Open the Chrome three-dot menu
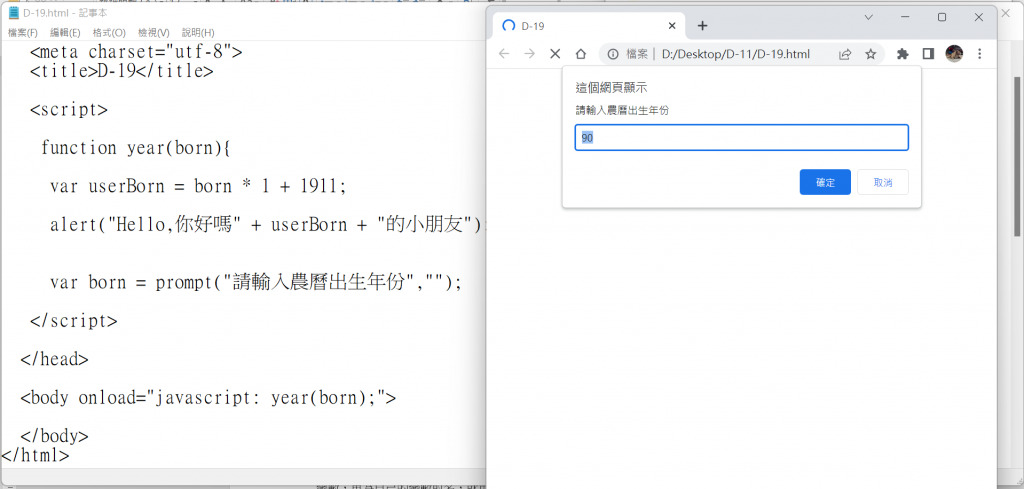This screenshot has height=489, width=1024. (x=979, y=54)
